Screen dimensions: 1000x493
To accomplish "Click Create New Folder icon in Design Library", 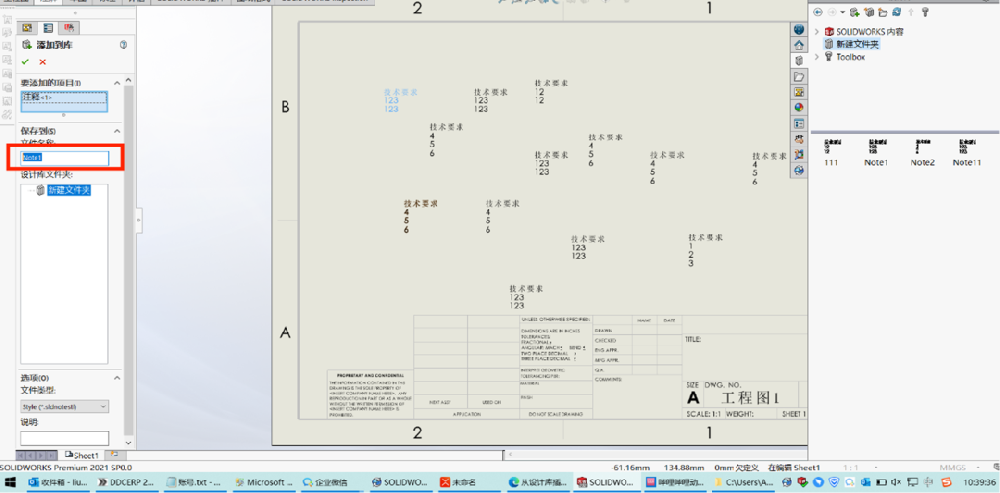I will click(x=882, y=12).
